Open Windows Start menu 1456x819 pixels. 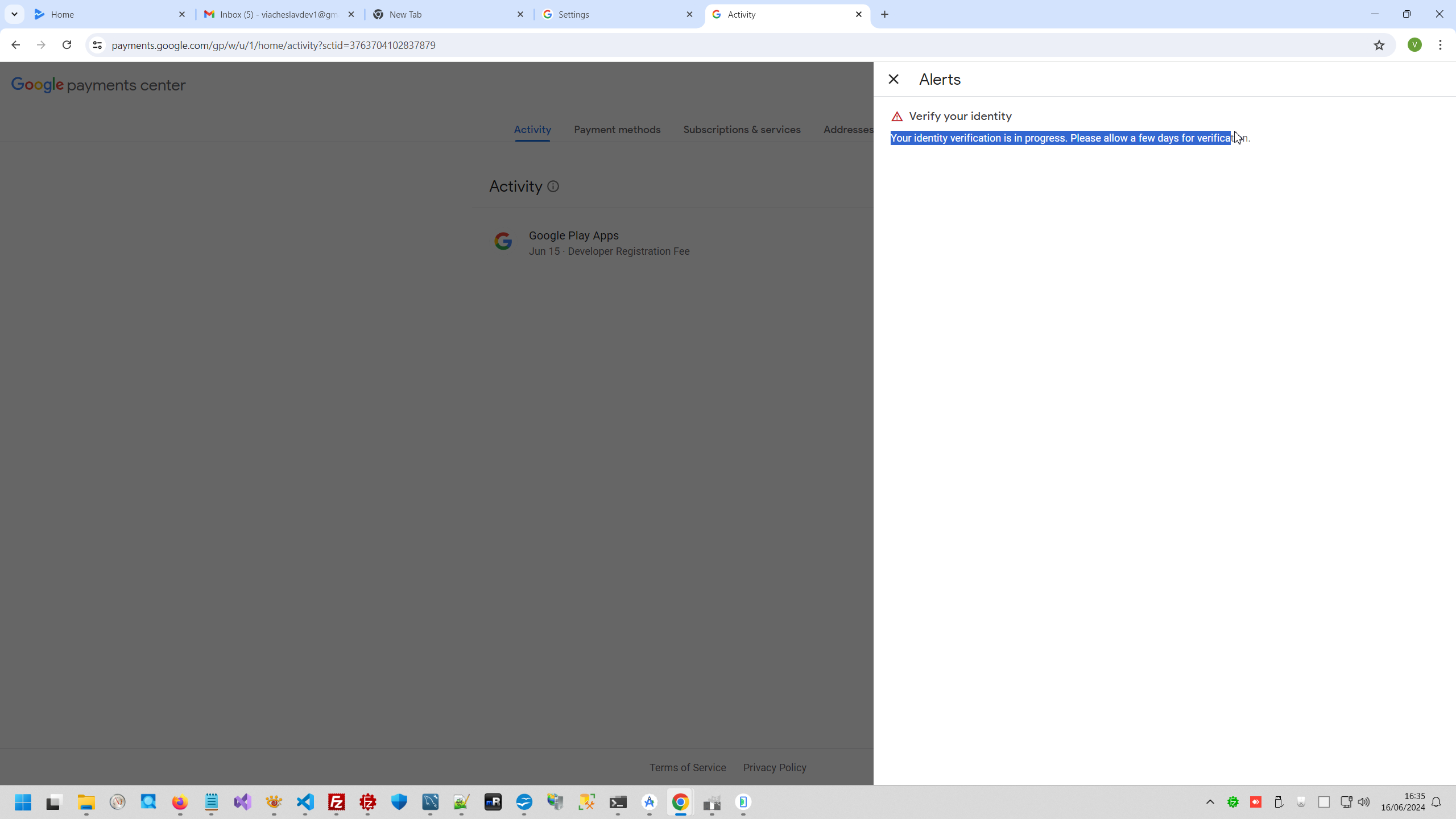coord(23,802)
